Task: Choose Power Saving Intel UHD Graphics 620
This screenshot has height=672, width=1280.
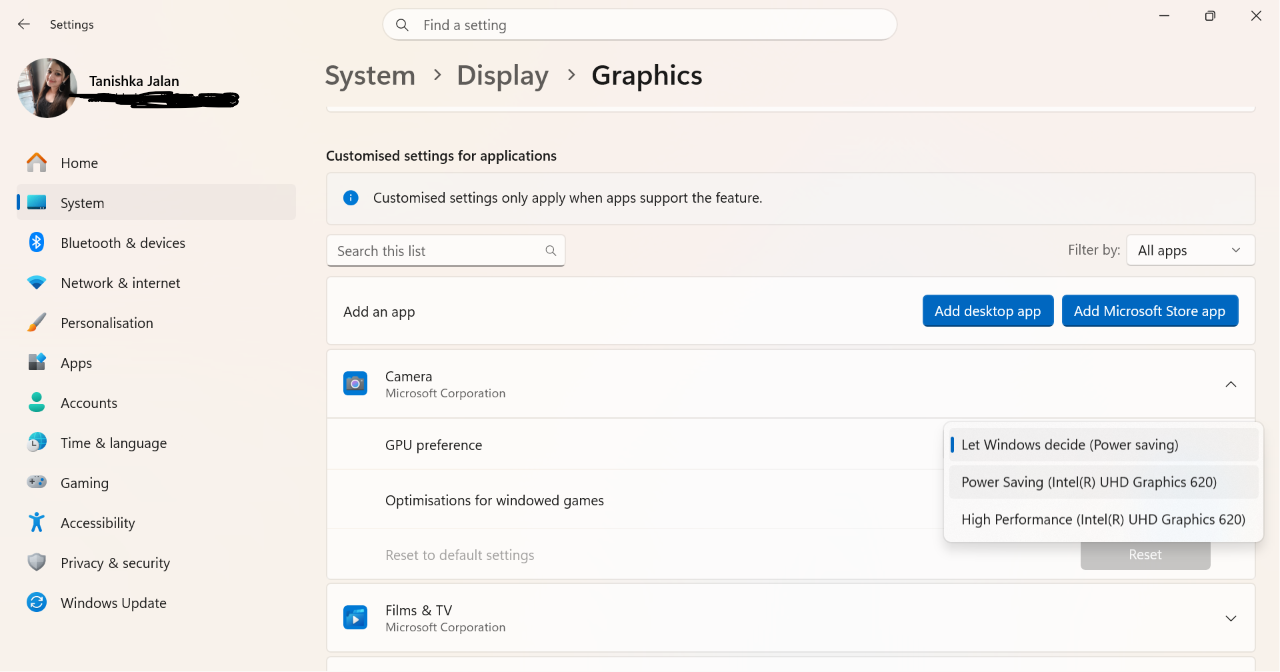Action: (x=1103, y=482)
